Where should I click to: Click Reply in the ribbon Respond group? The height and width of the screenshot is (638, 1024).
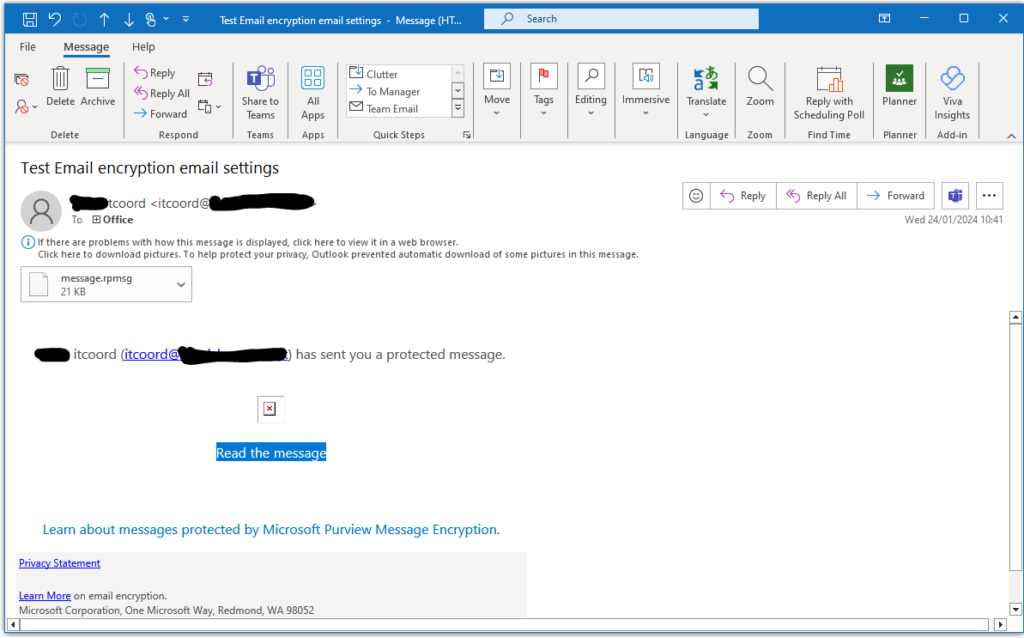click(x=155, y=72)
